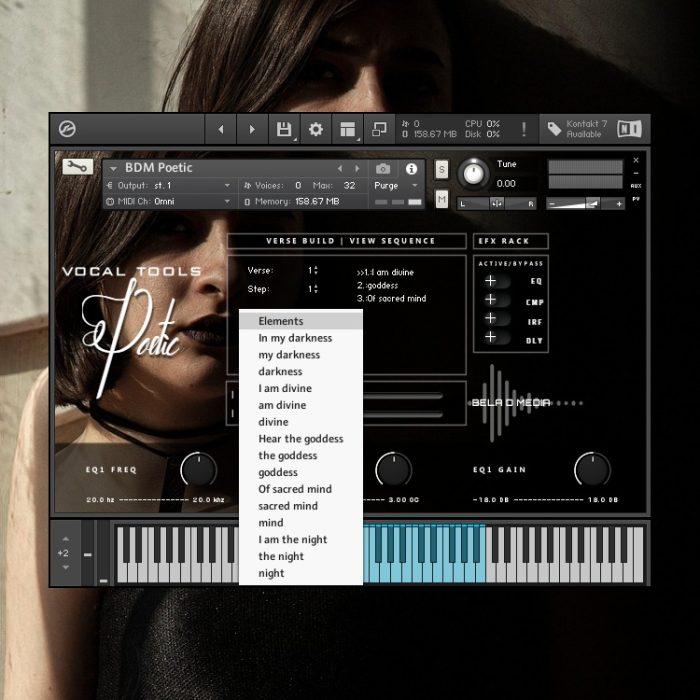Open instrument edit mode wrench icon
The height and width of the screenshot is (700, 700).
point(78,167)
